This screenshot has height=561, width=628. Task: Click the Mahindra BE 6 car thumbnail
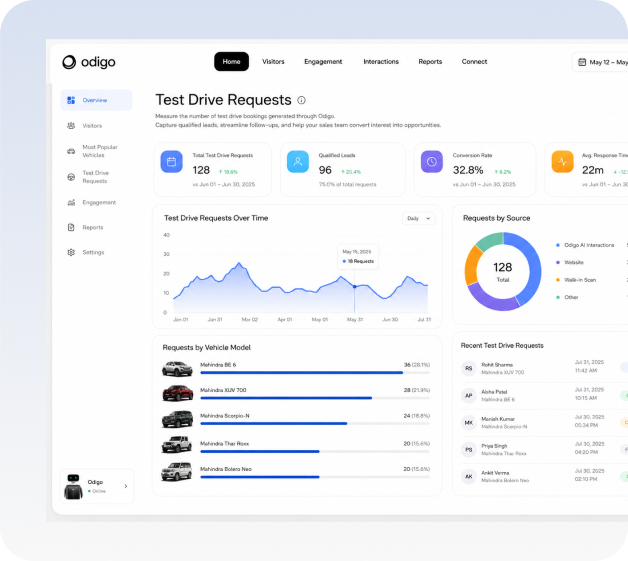coord(177,368)
